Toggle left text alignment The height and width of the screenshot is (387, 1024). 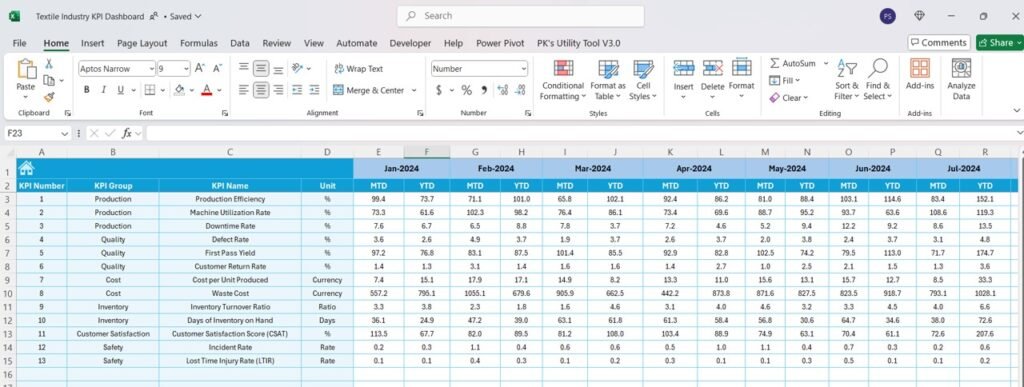tap(244, 90)
